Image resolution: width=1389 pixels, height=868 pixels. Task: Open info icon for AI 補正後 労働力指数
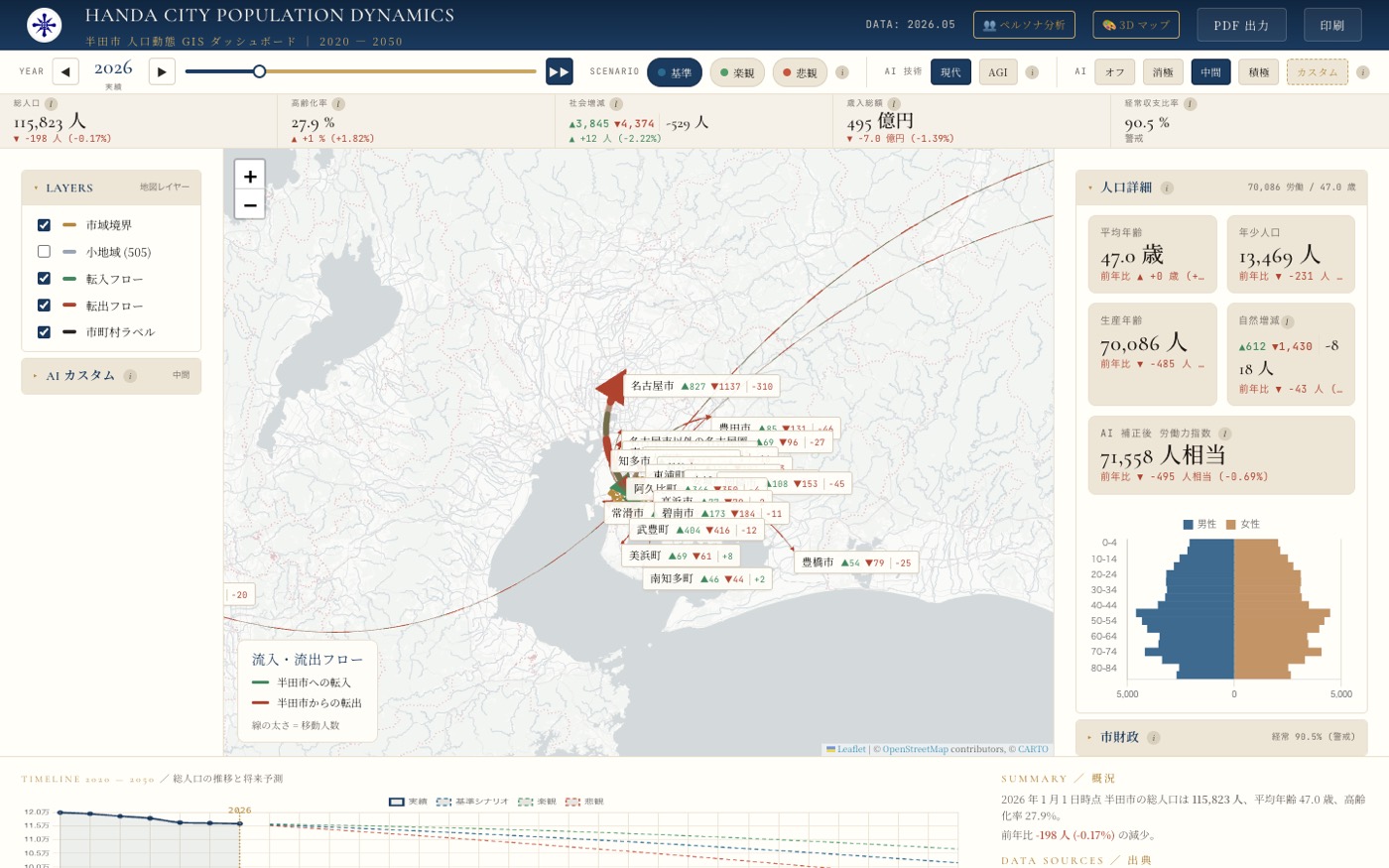click(1225, 434)
